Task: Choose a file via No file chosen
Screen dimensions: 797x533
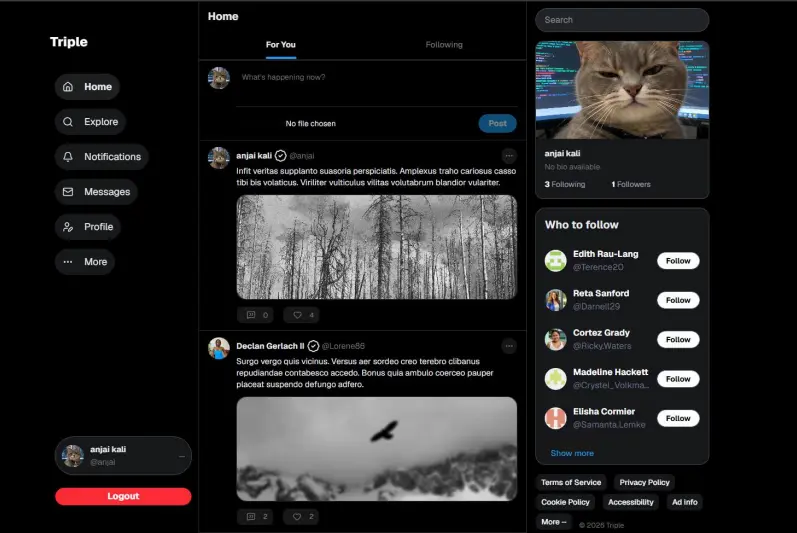Action: [x=311, y=123]
